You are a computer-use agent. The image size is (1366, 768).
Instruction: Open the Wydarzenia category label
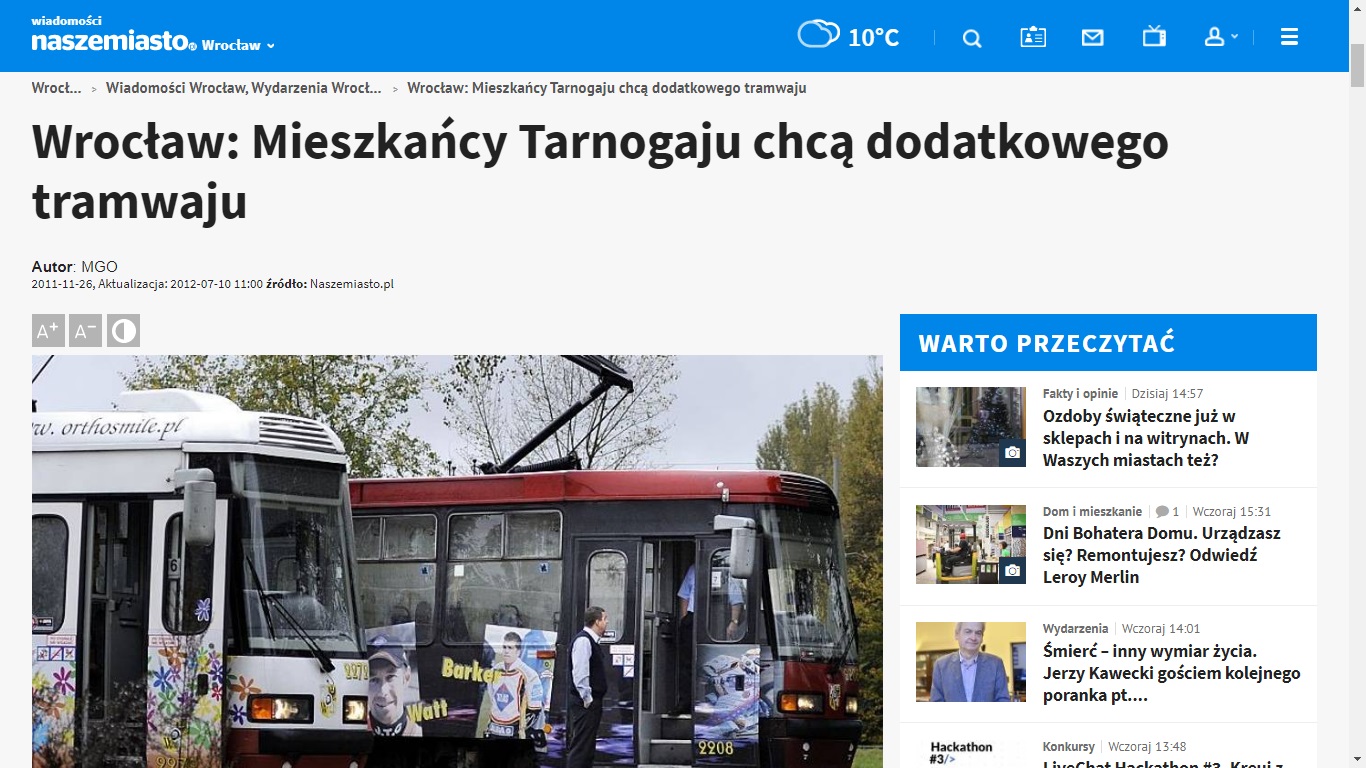click(1075, 629)
